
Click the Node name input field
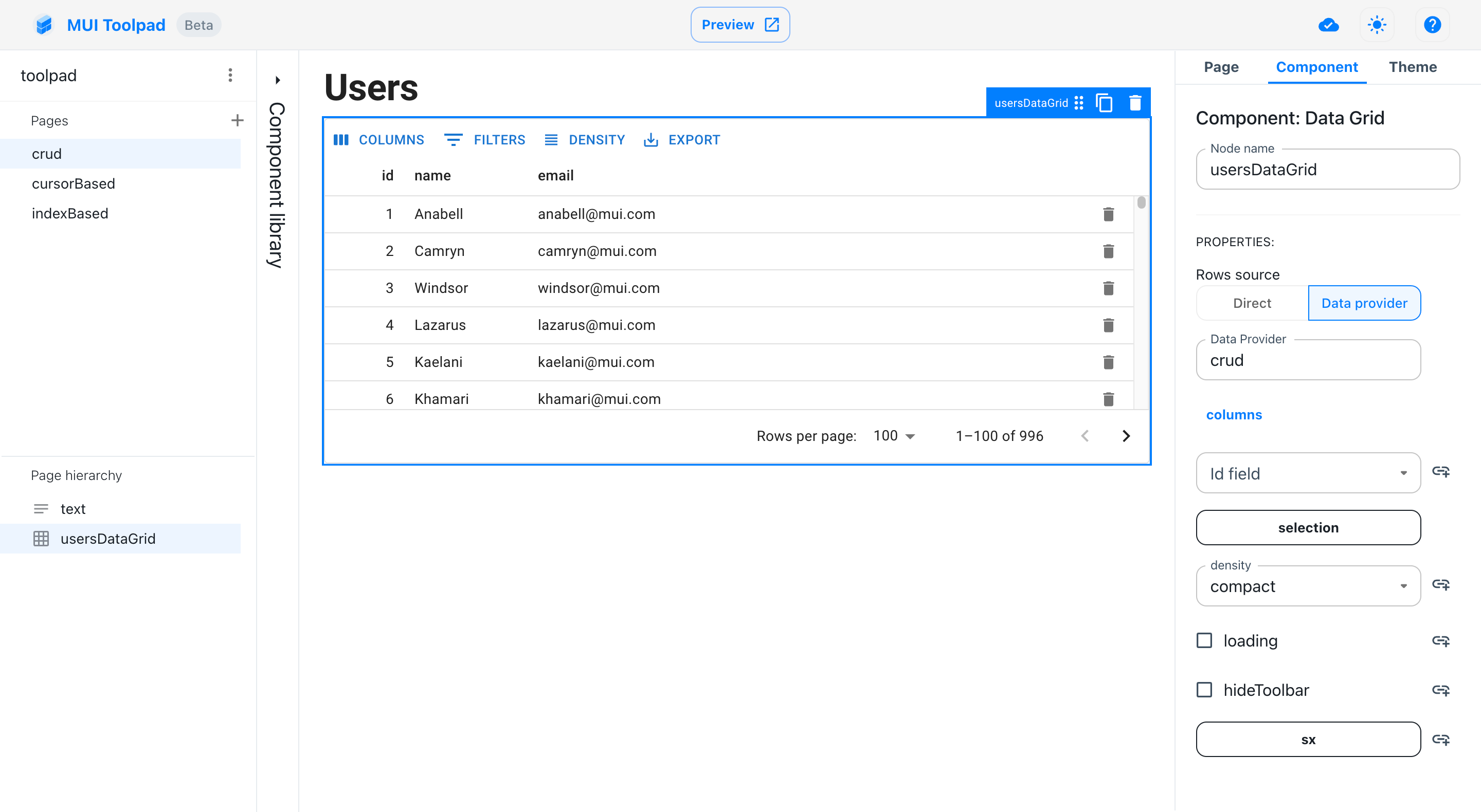[1327, 170]
